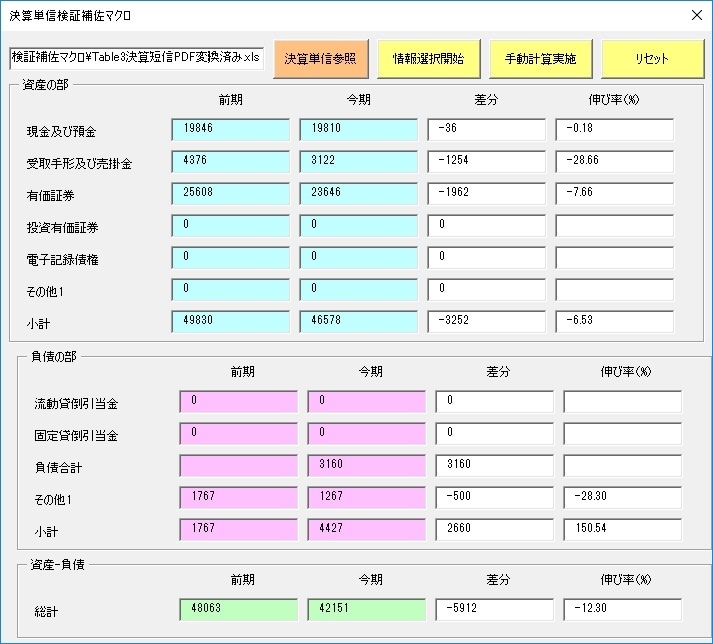Viewport: 713px width, 644px height.
Task: Select 固定貸倒引当金 前期 field
Action: point(239,434)
